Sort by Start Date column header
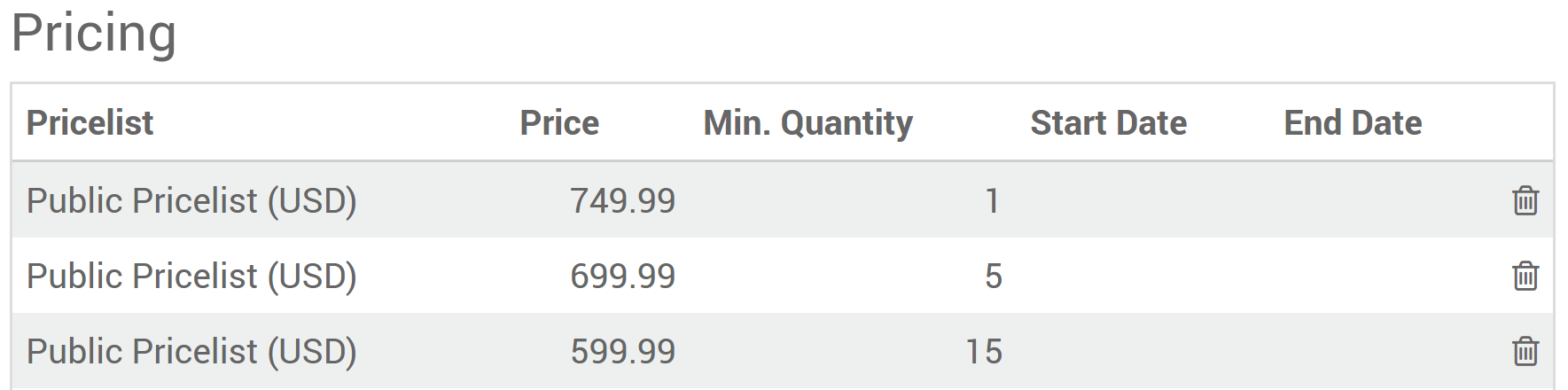 1108,122
